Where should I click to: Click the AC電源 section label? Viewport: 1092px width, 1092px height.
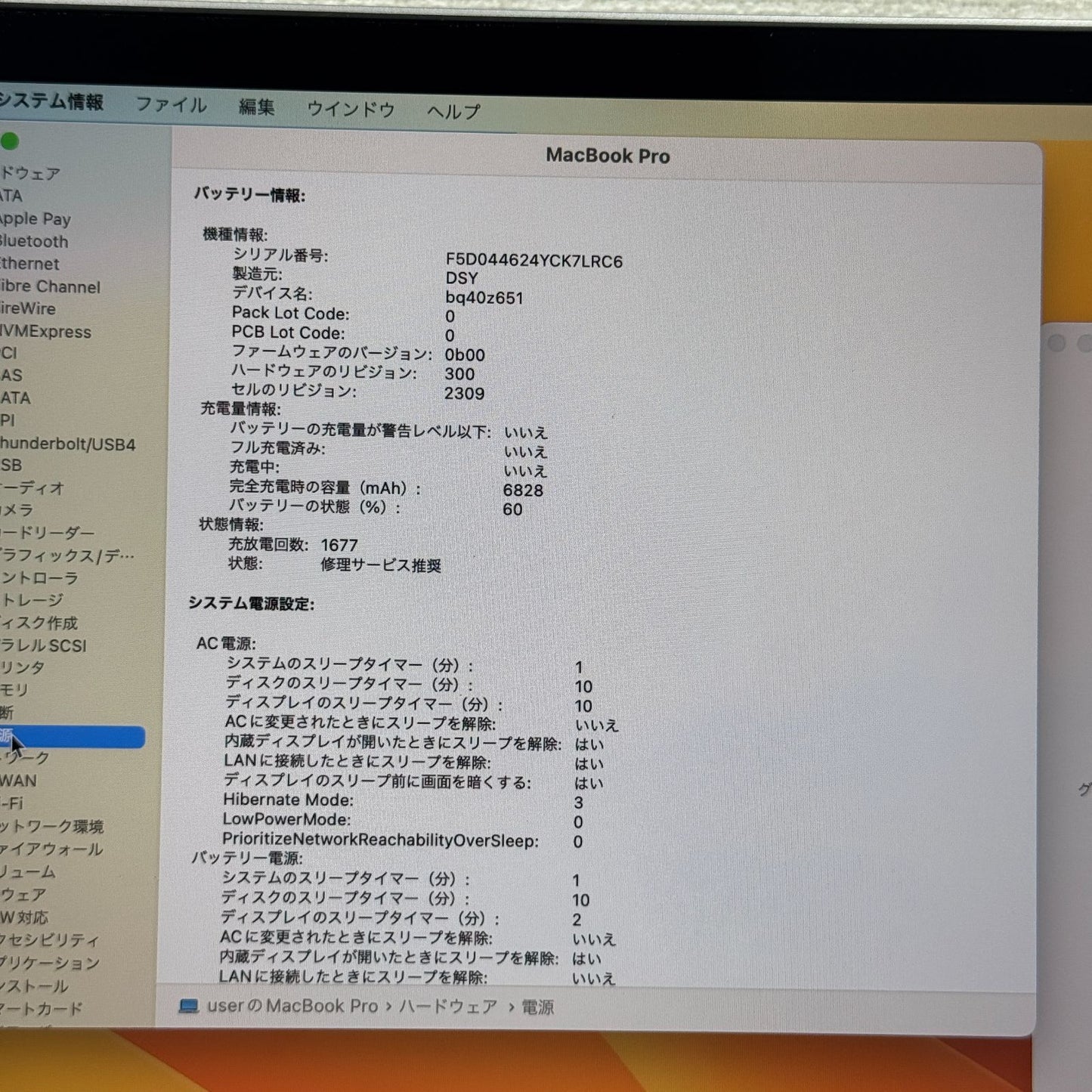coord(226,643)
